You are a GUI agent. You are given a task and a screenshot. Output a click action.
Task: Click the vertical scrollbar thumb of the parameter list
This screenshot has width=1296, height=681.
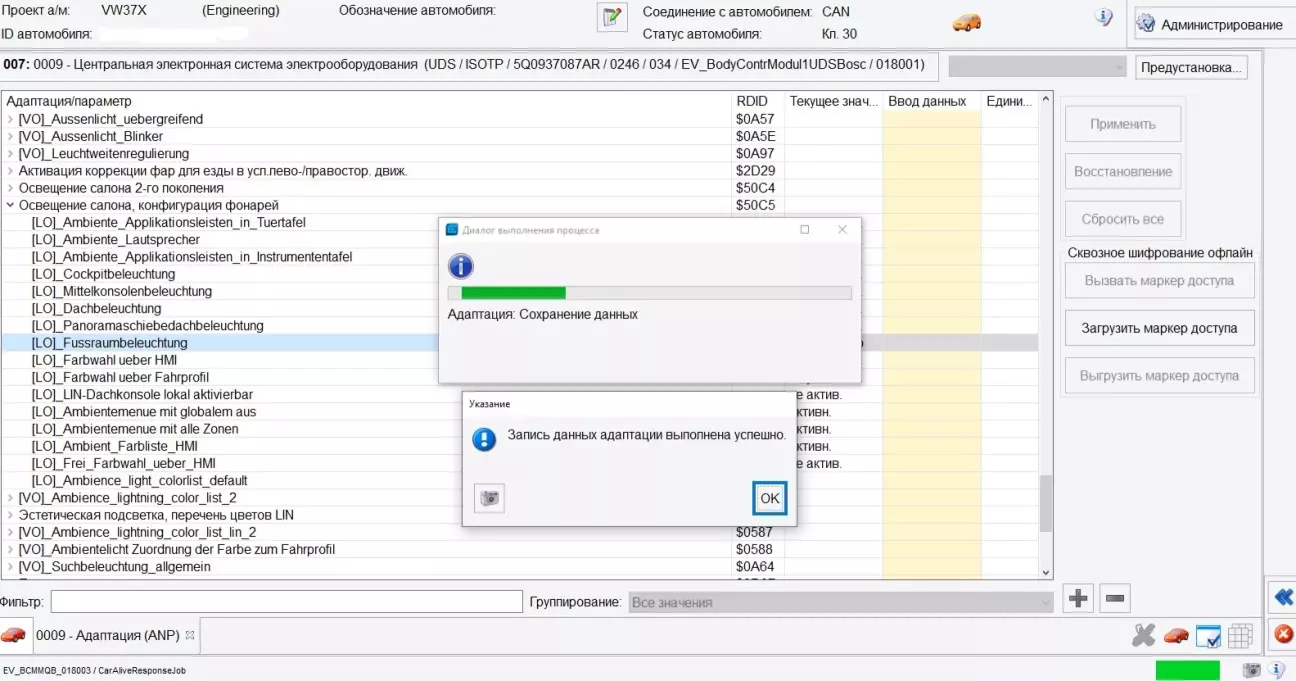(x=1047, y=502)
